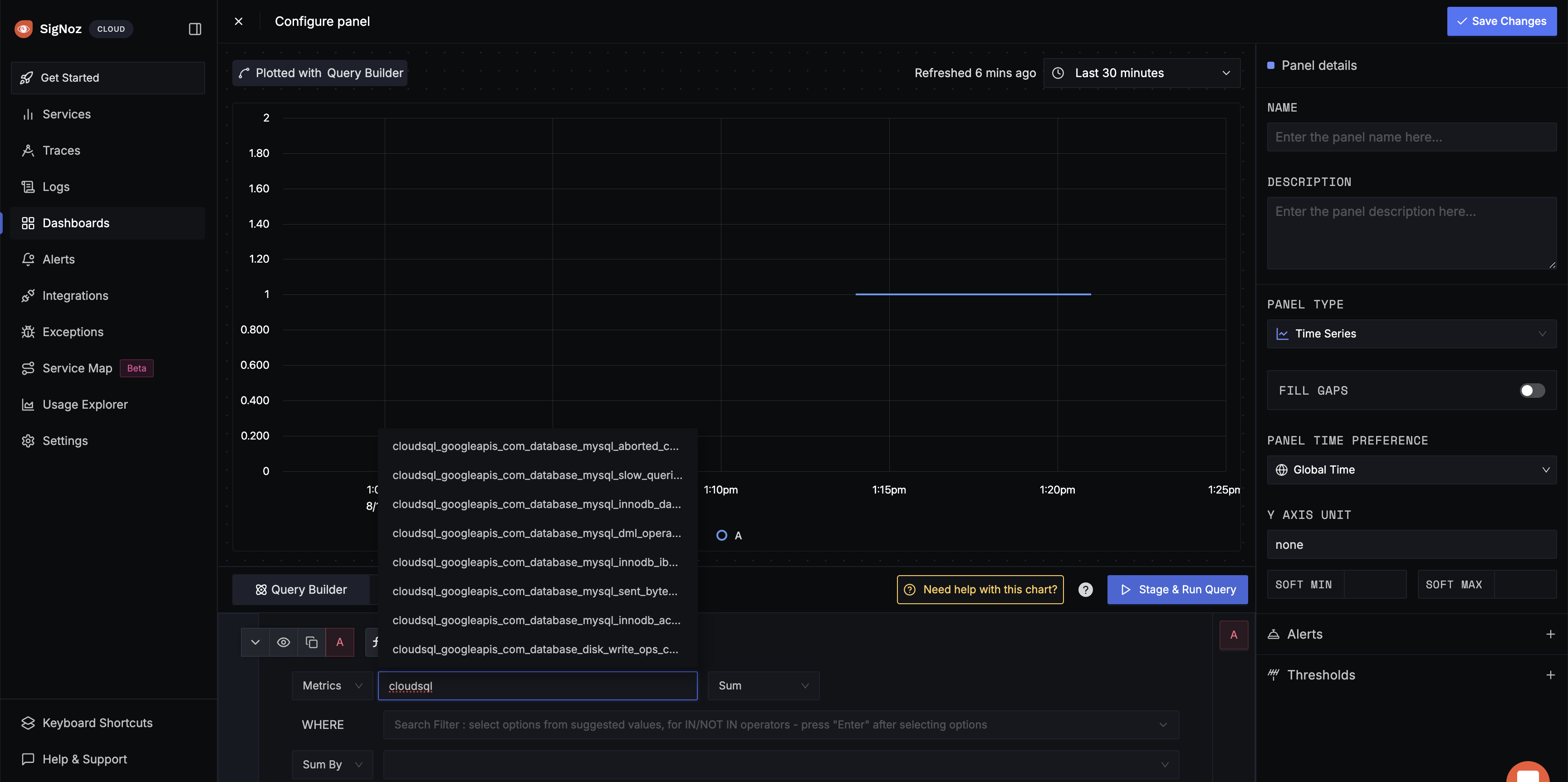Select the mysql_innodb_da... metric suggestion
Image resolution: width=1568 pixels, height=782 pixels.
[x=538, y=504]
